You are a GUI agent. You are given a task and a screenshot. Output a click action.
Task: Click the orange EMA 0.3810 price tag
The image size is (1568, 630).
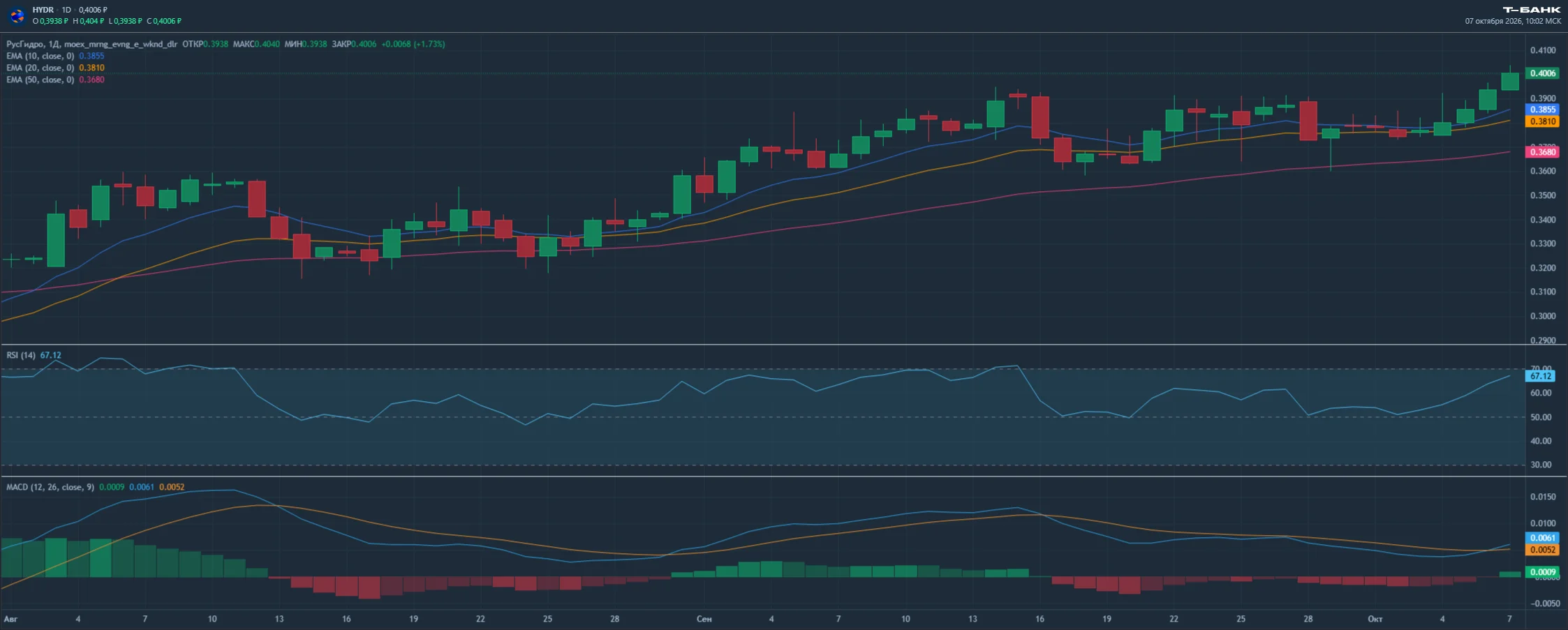coord(1542,121)
